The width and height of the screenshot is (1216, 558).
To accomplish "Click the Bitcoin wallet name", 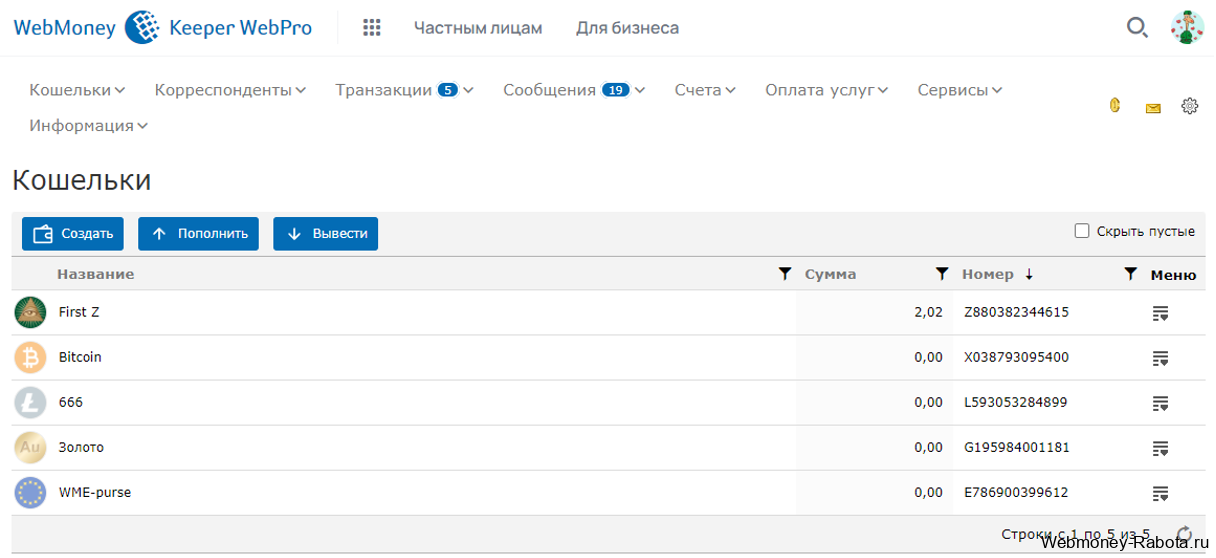I will [x=80, y=357].
